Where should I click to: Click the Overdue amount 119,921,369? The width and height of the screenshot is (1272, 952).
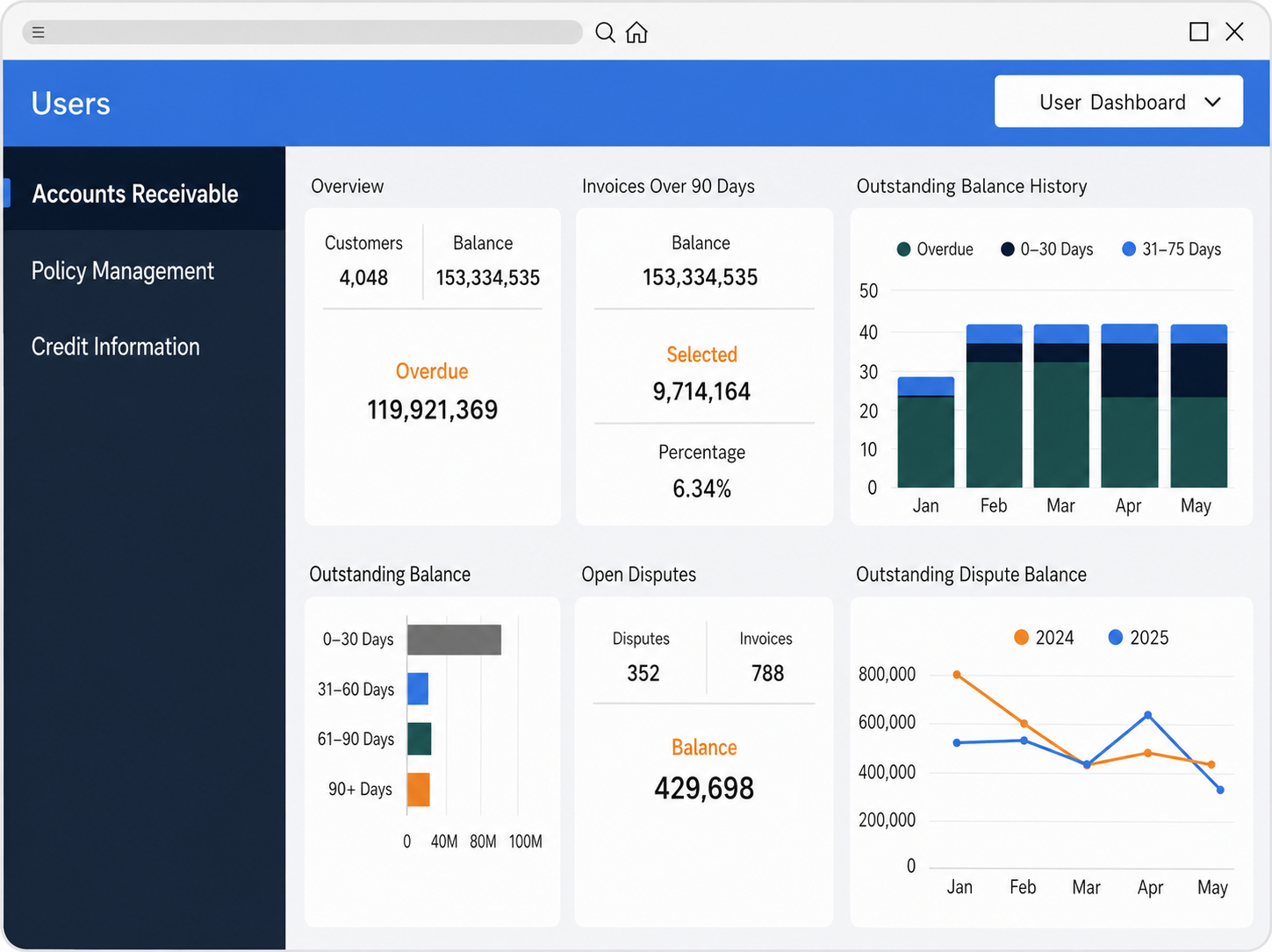pyautogui.click(x=433, y=410)
